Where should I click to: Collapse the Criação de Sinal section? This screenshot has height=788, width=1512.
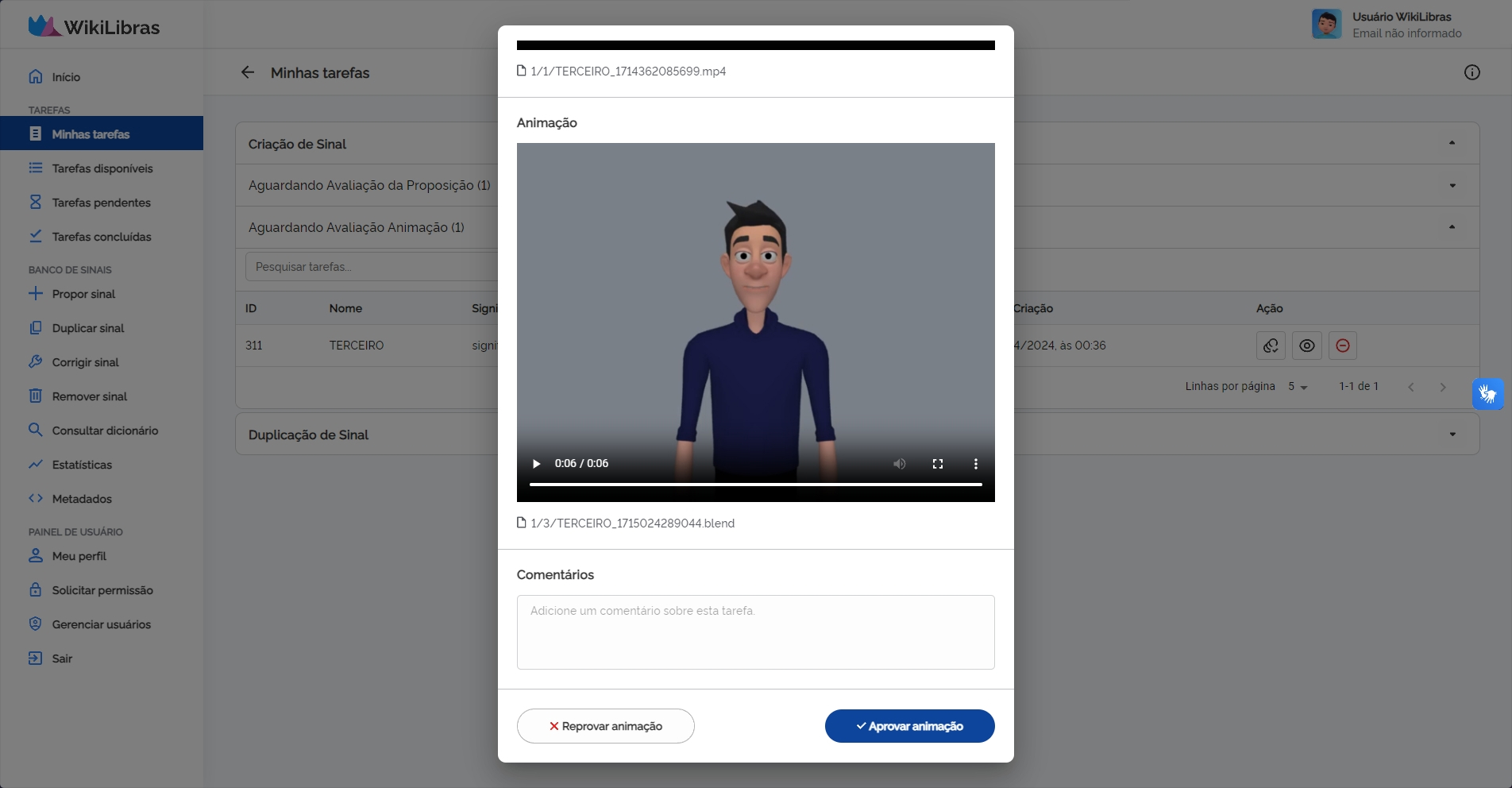1452,143
